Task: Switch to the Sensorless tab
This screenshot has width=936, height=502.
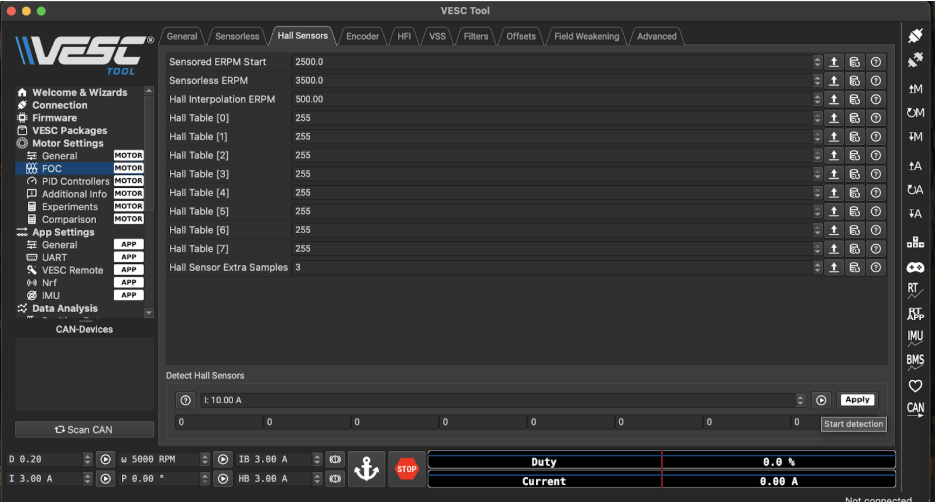Action: tap(237, 36)
